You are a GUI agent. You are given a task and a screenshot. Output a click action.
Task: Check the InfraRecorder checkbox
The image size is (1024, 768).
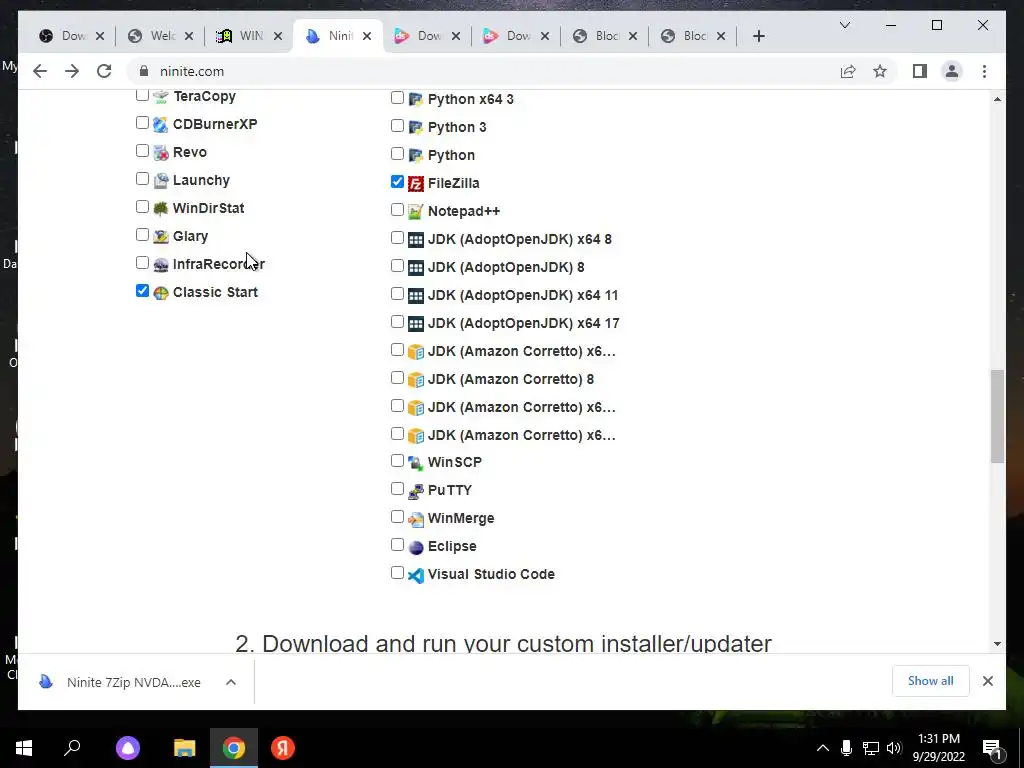[x=142, y=263]
